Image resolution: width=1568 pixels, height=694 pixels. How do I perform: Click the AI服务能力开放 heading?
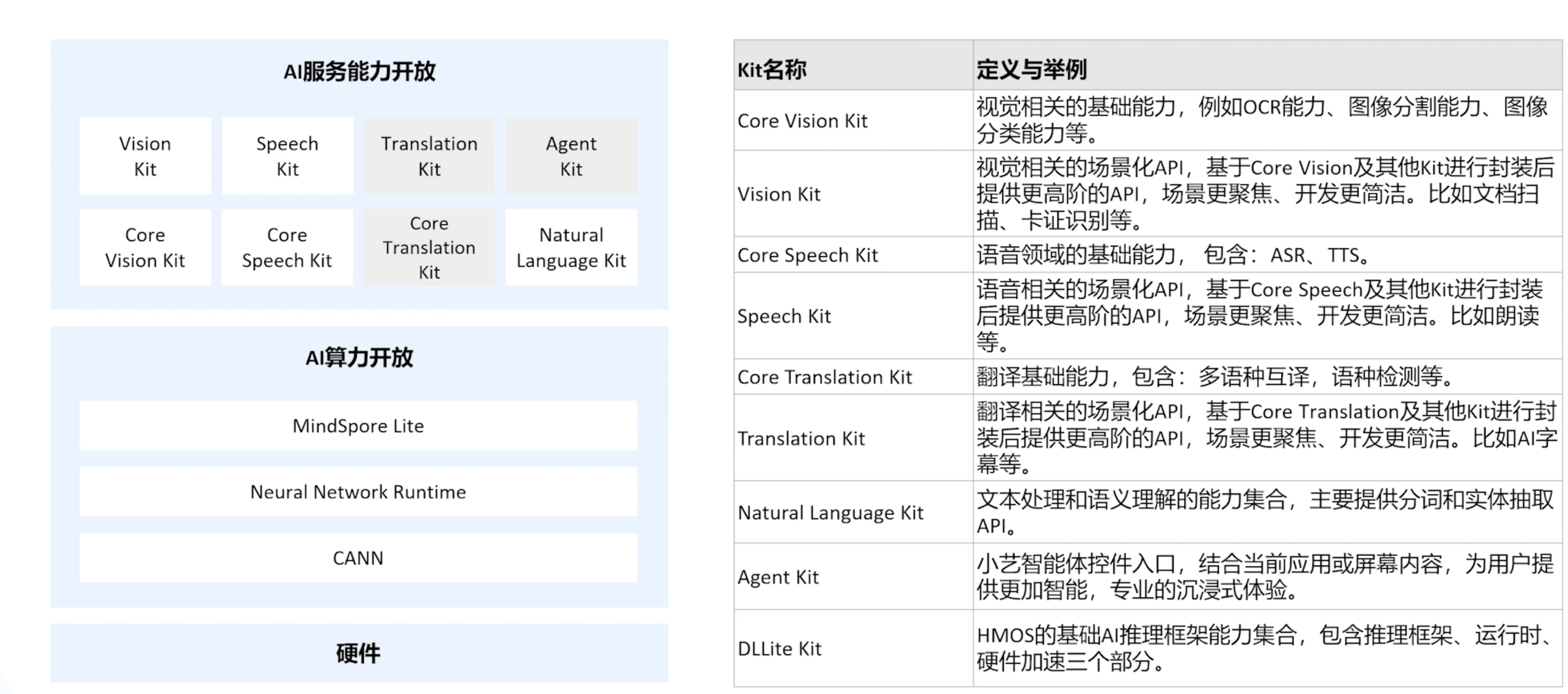(359, 72)
